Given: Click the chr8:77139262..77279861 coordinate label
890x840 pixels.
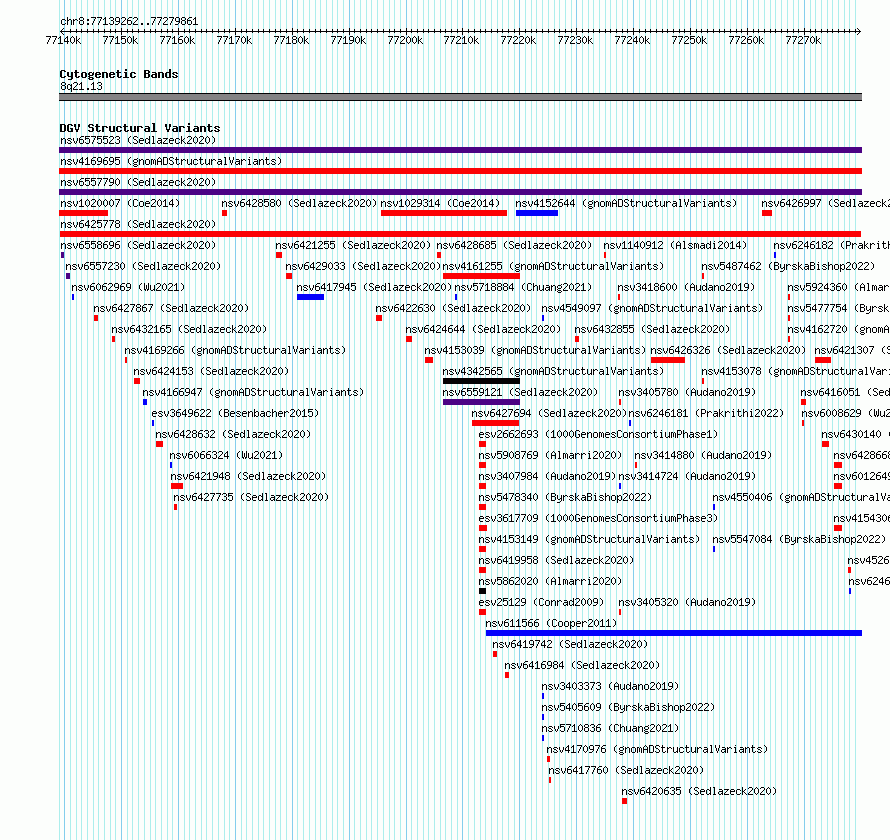Looking at the screenshot, I should coord(129,22).
